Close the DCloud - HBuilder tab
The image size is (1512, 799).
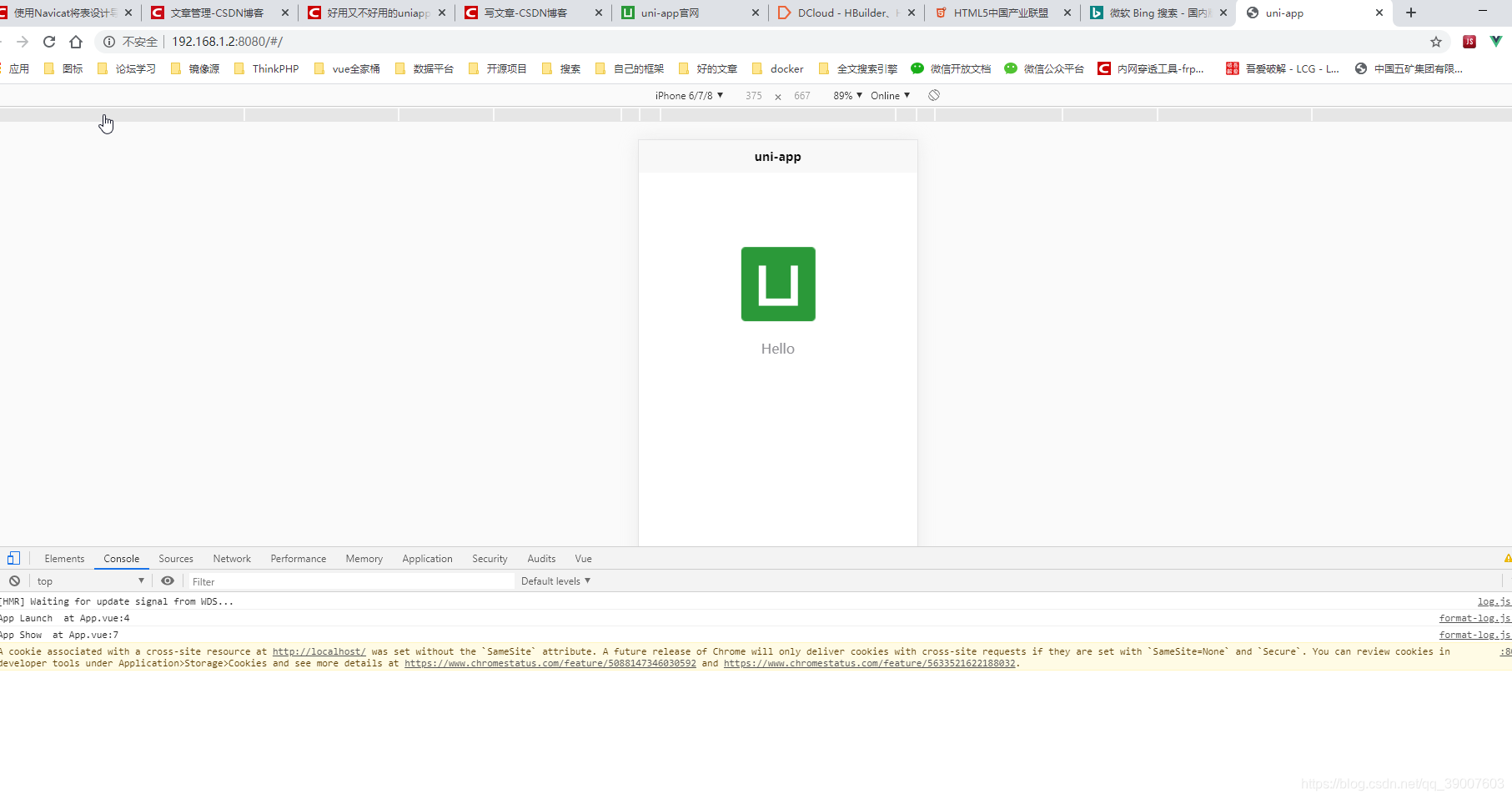(x=912, y=13)
